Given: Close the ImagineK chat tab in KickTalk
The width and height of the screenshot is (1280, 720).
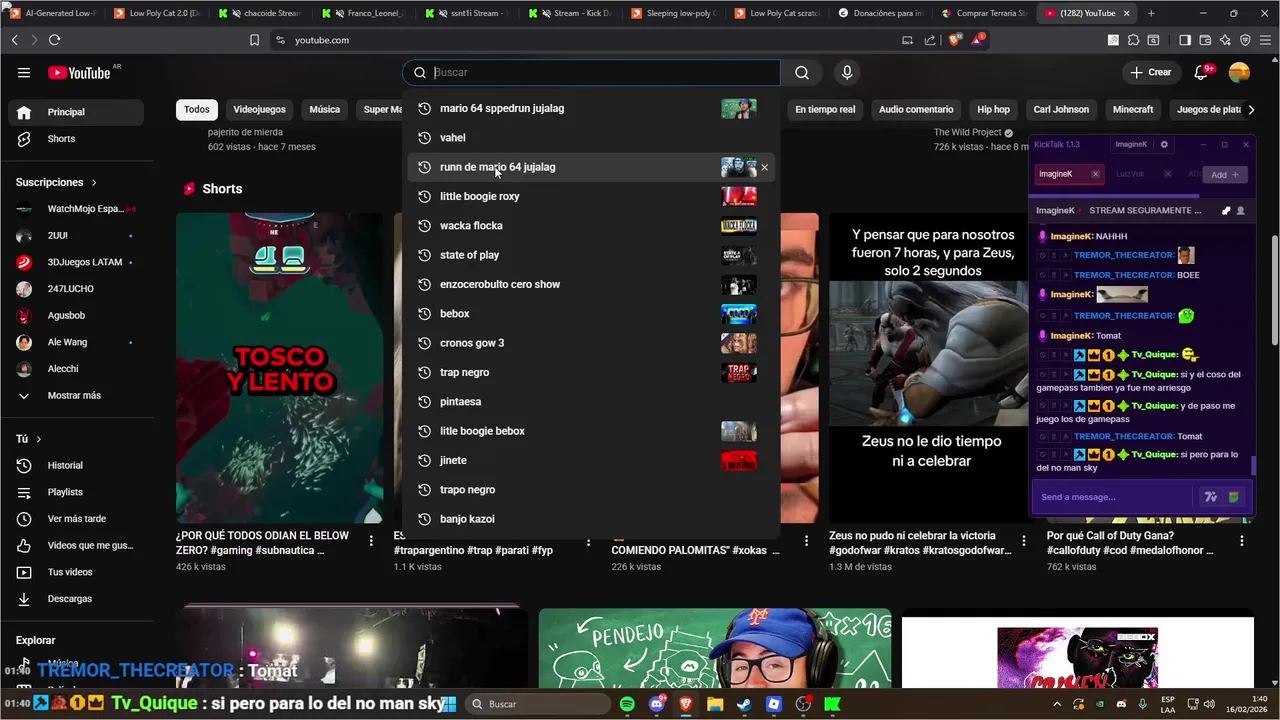Looking at the screenshot, I should (1095, 174).
